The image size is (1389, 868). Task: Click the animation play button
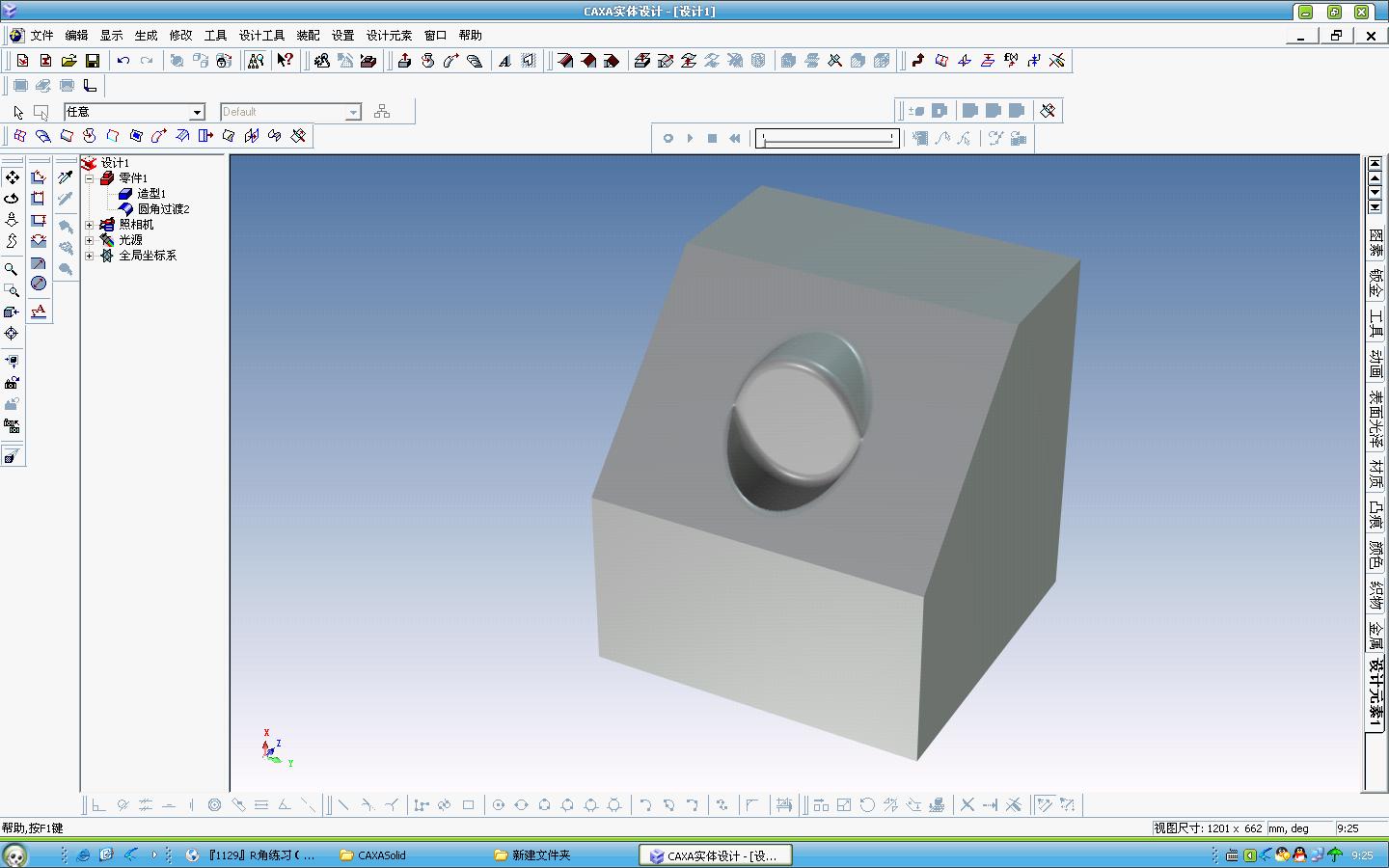tap(690, 139)
